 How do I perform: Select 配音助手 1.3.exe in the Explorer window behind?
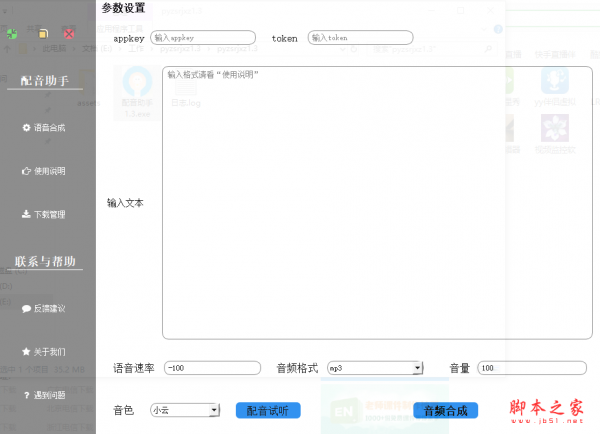click(x=137, y=93)
